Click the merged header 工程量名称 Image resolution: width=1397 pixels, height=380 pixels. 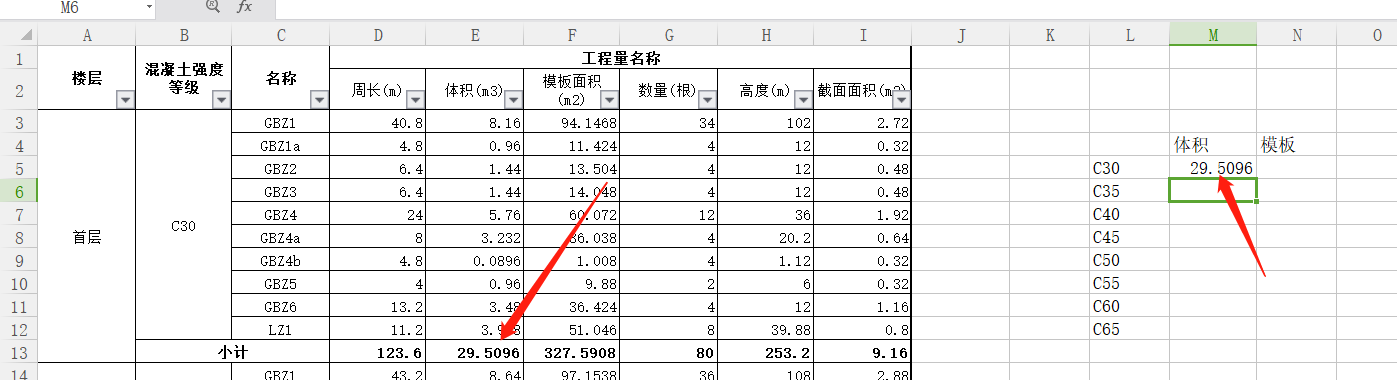620,58
